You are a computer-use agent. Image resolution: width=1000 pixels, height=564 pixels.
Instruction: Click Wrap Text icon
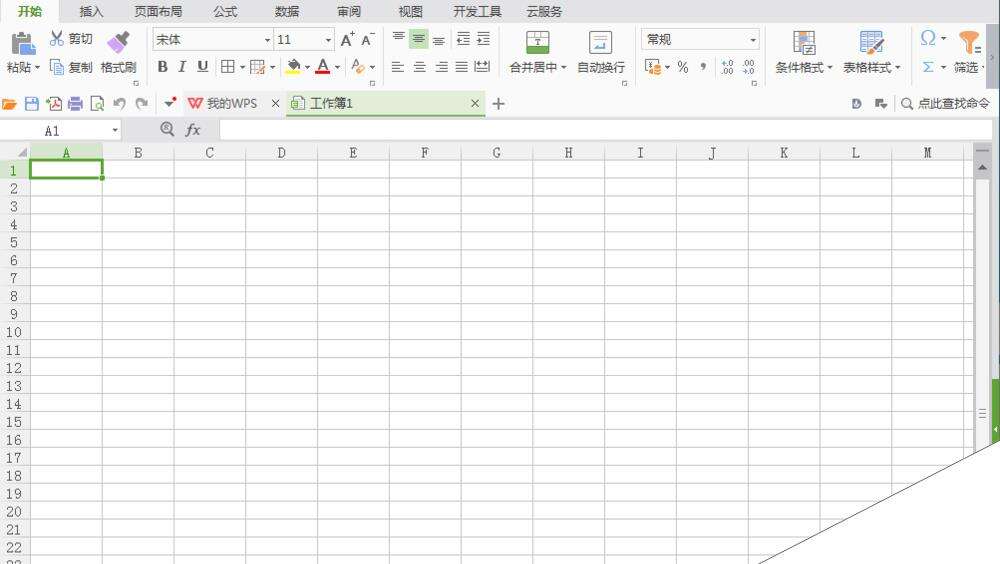click(600, 42)
